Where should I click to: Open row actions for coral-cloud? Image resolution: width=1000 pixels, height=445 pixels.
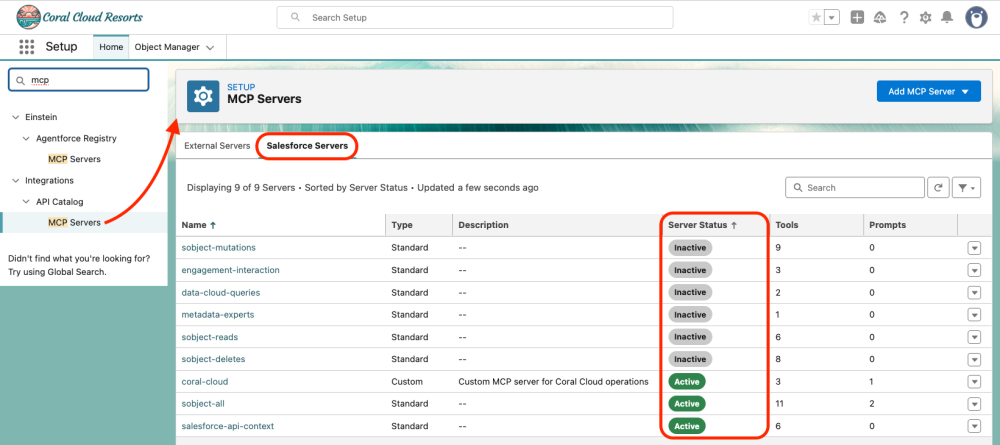click(x=974, y=382)
